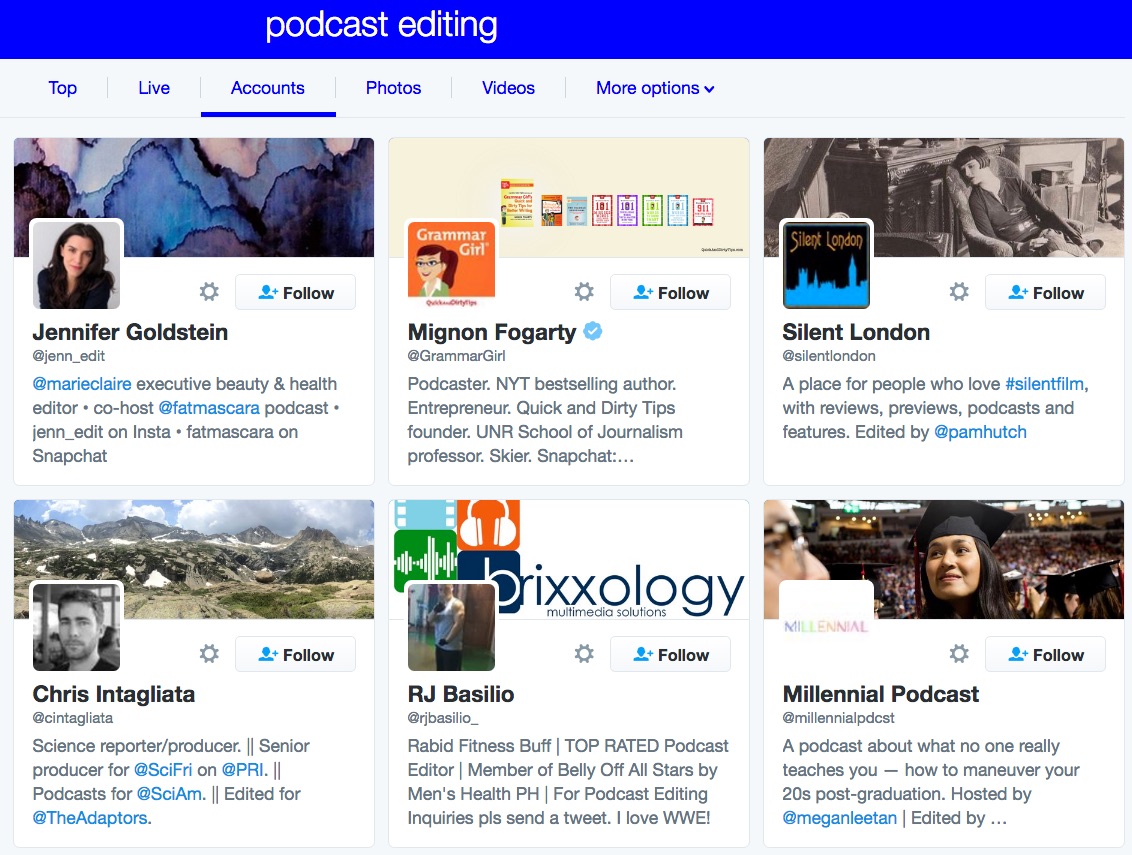Viewport: 1132px width, 855px height.
Task: Open RJ Basilio's profile photo
Action: pyautogui.click(x=451, y=627)
